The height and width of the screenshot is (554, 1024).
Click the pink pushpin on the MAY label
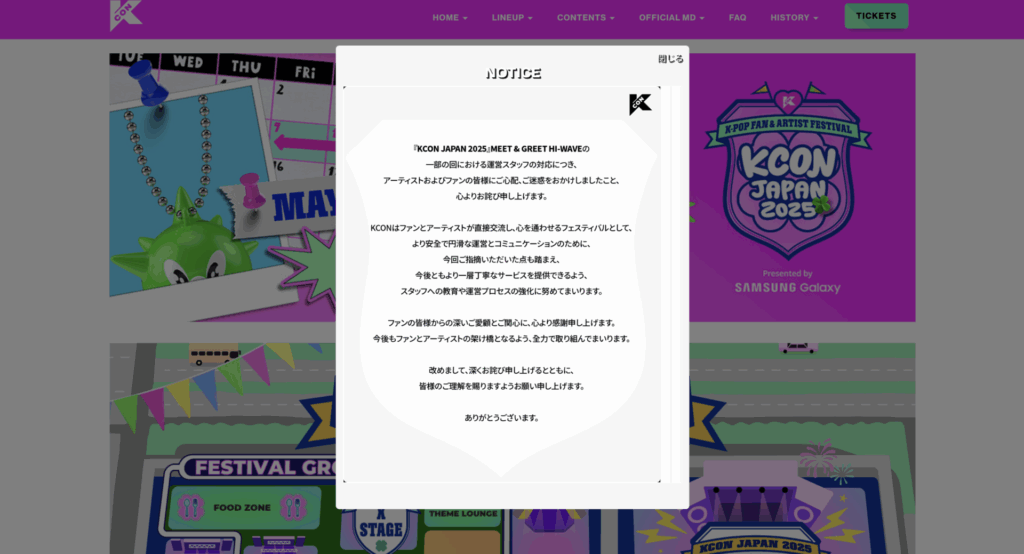pyautogui.click(x=251, y=189)
